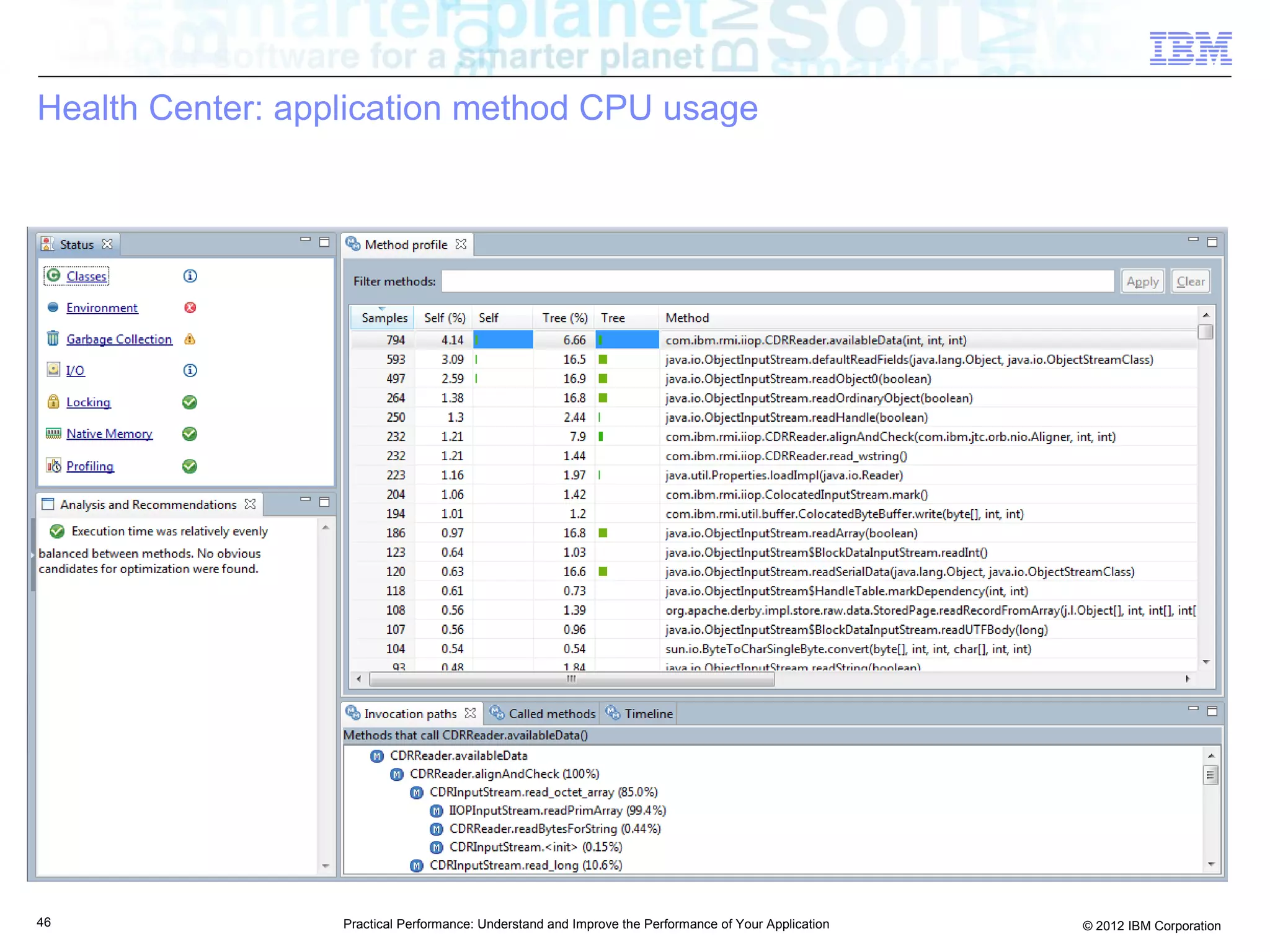Click the warning triangle beside Garbage Collection

pos(190,339)
